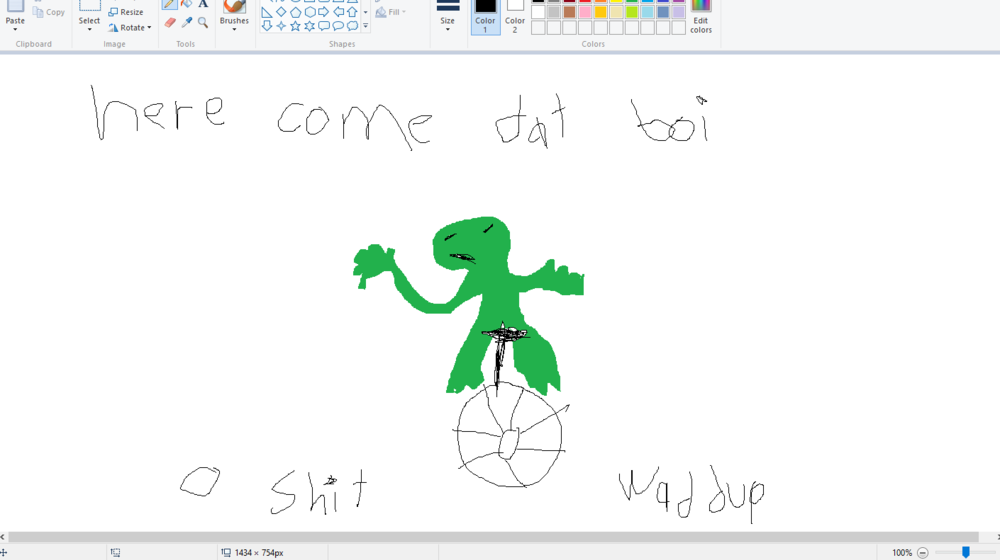Click the zoom out minus button

pyautogui.click(x=922, y=553)
